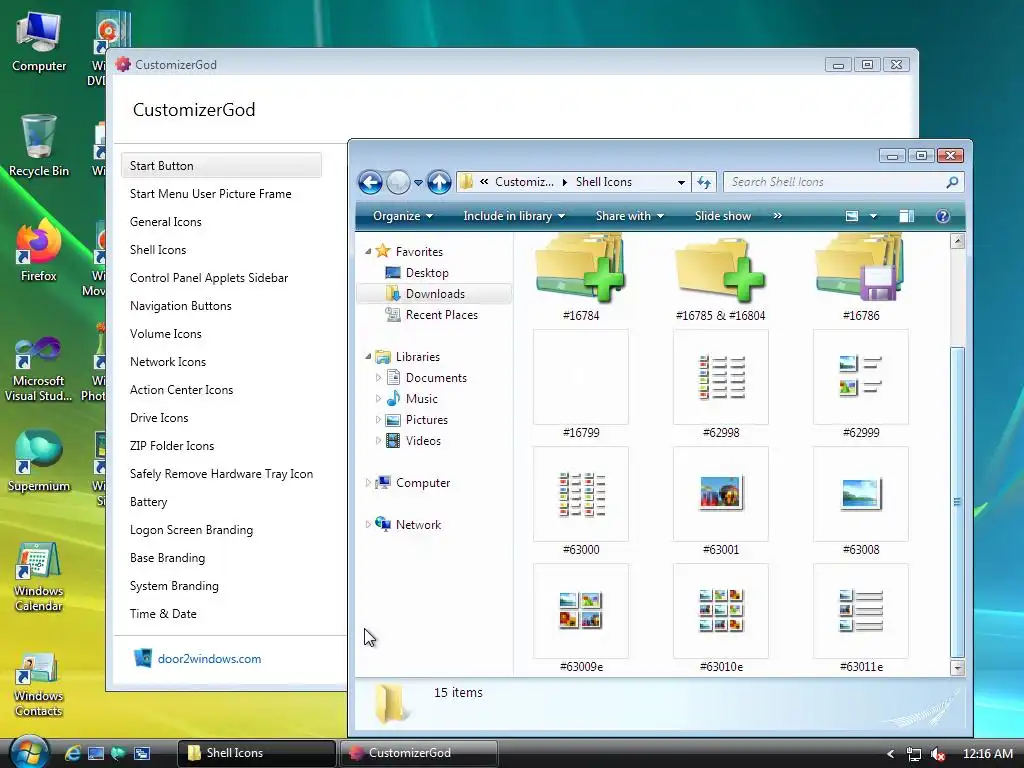Image resolution: width=1024 pixels, height=768 pixels.
Task: Click the muted volume tray icon
Action: [938, 754]
